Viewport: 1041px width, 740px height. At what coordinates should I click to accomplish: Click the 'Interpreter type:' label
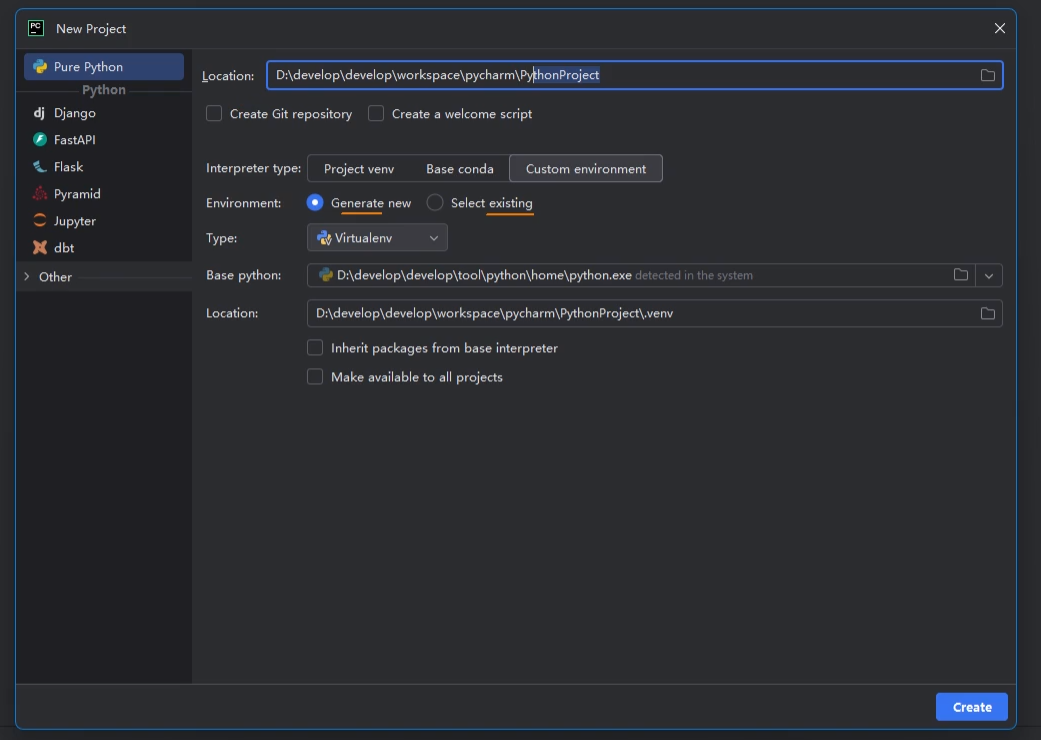tap(254, 168)
